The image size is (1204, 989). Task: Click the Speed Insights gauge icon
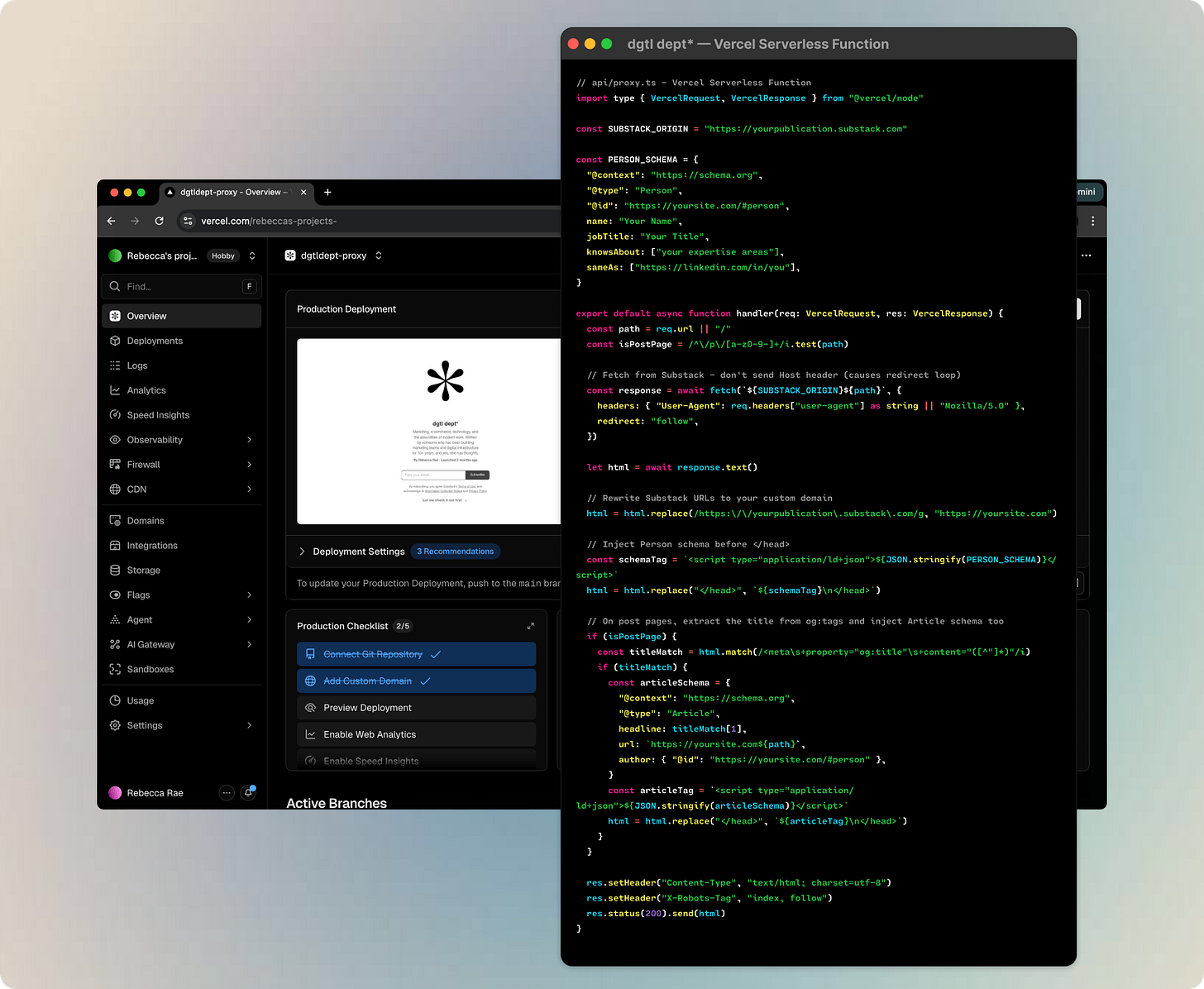115,415
